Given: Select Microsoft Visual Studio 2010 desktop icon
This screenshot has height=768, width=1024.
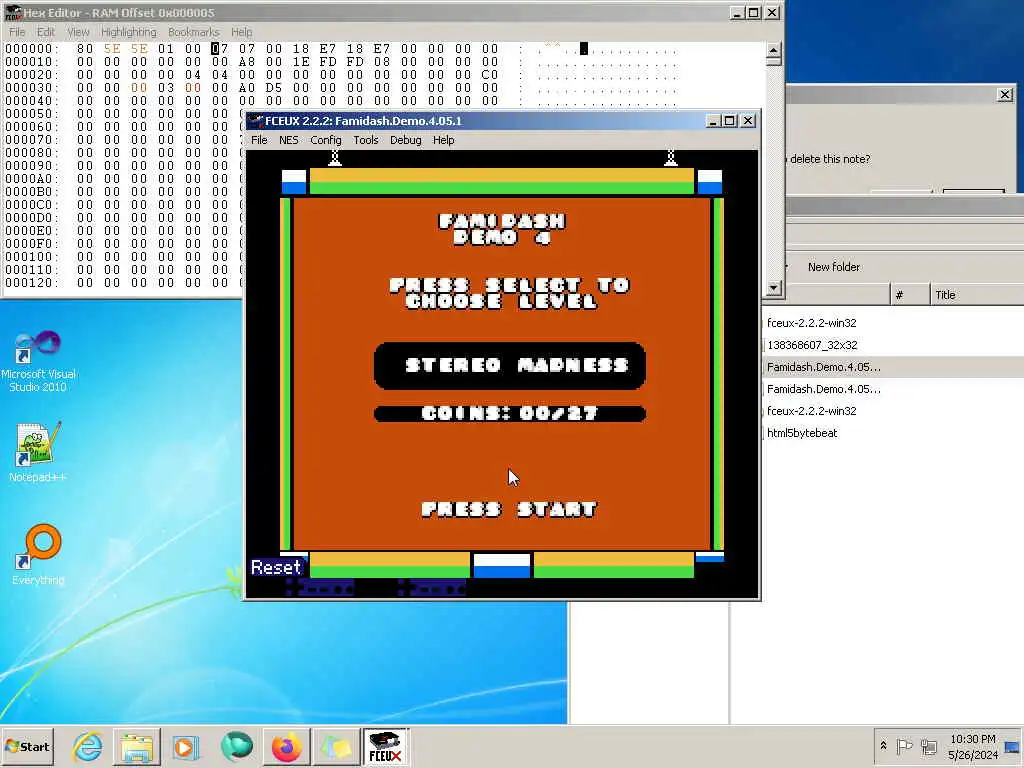Looking at the screenshot, I should pos(38,360).
